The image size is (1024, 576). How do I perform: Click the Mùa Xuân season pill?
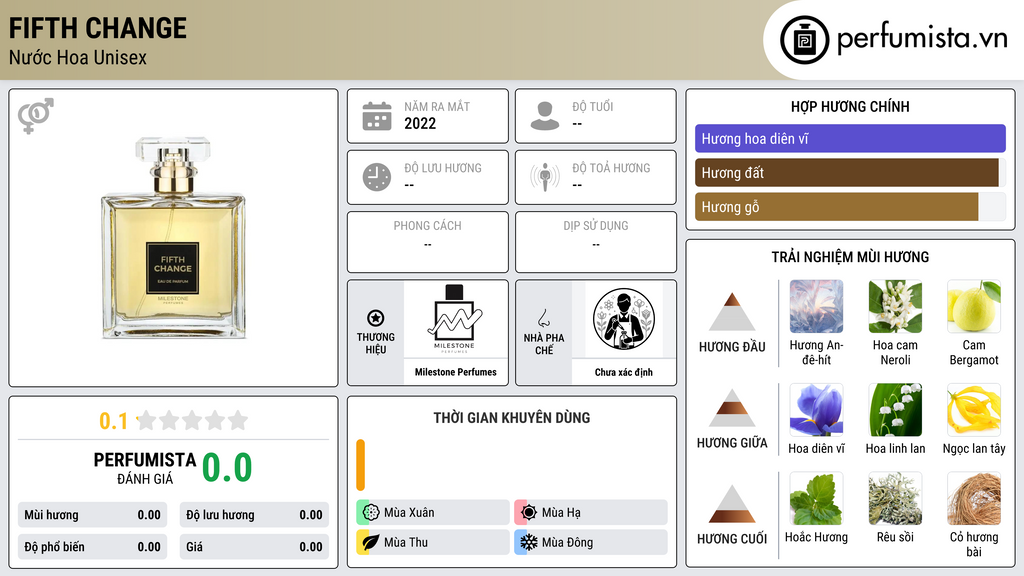(x=433, y=513)
